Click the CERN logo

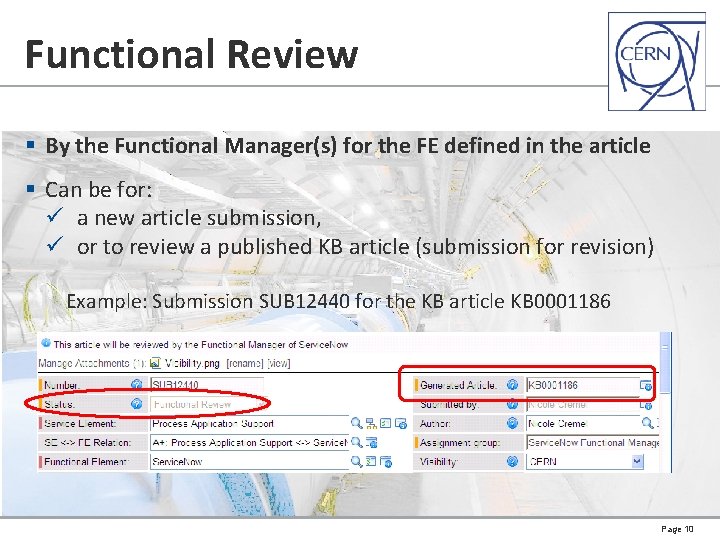tap(657, 62)
